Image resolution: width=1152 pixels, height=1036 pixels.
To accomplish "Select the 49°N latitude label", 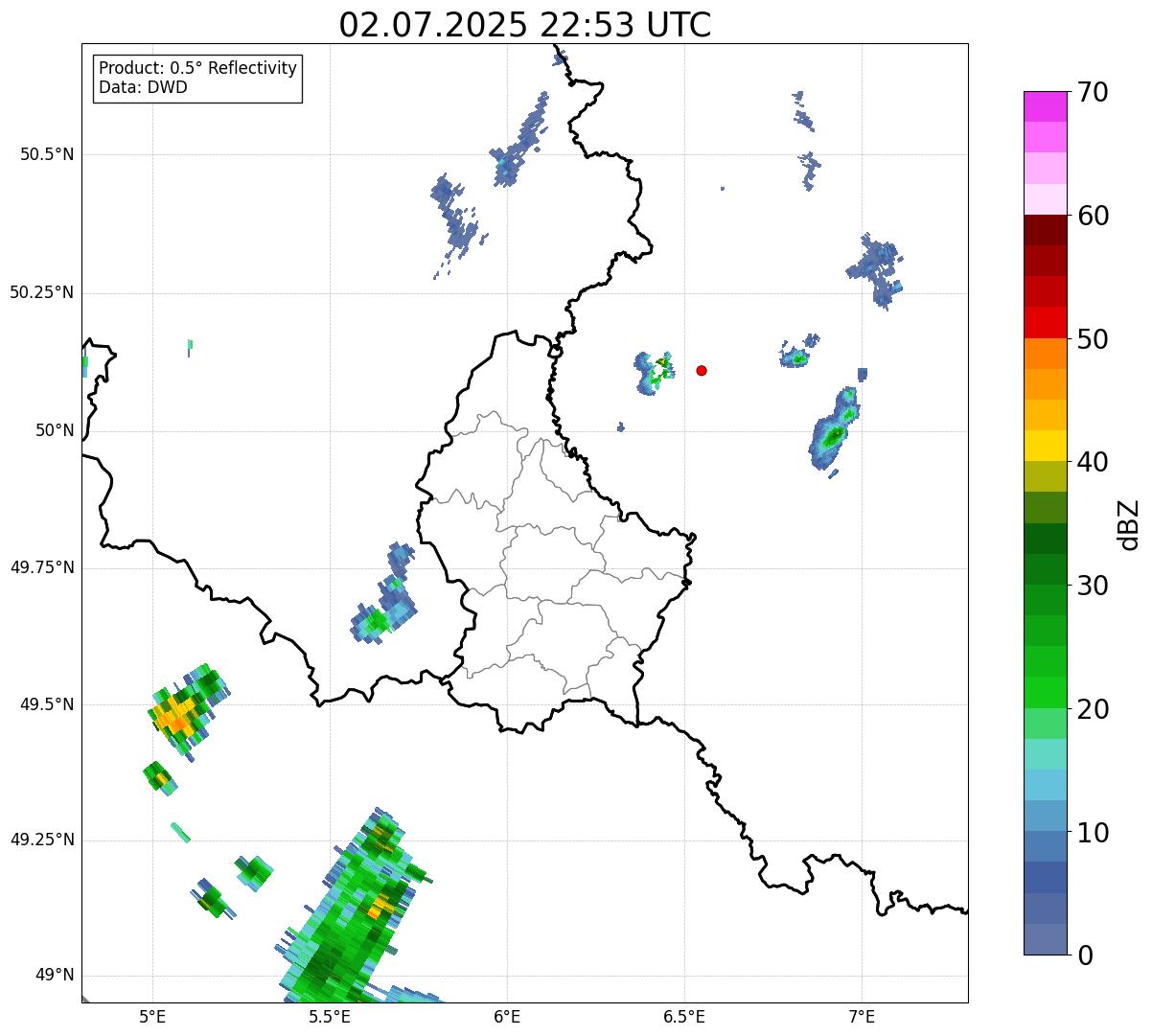I will click(x=55, y=976).
